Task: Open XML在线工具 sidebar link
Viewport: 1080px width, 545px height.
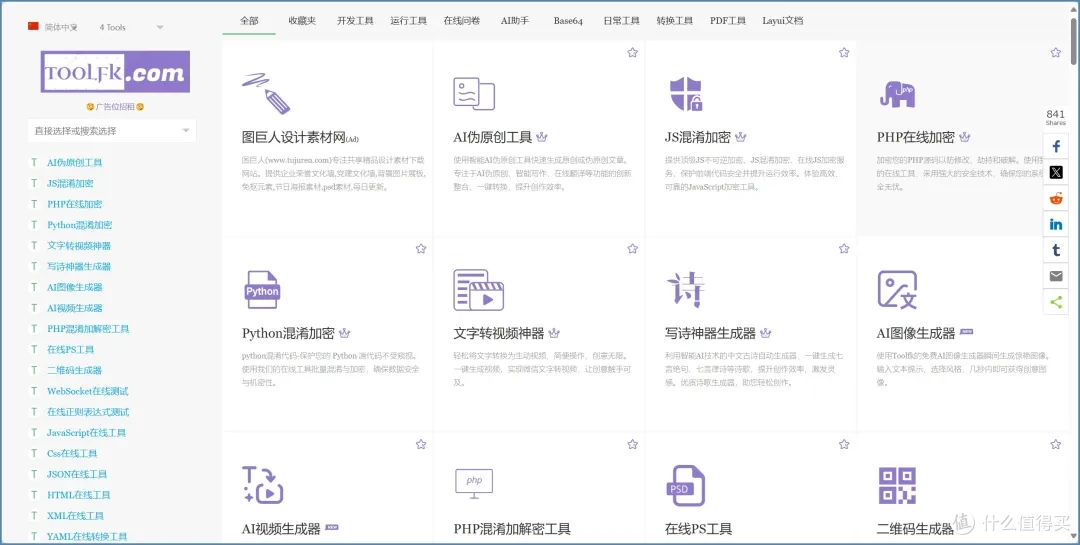Action: tap(75, 515)
